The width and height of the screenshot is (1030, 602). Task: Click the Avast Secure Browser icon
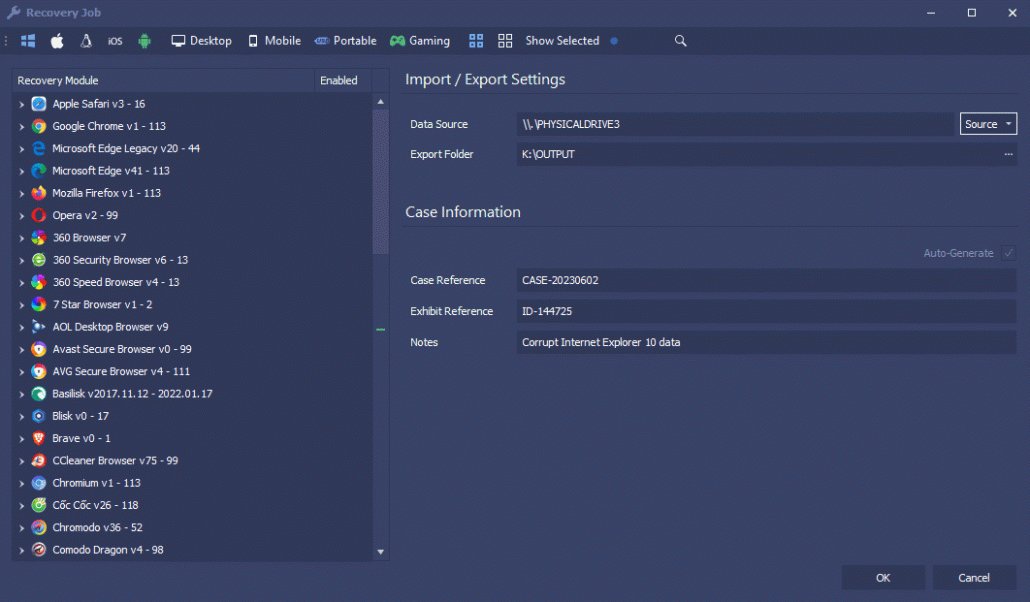coord(39,350)
